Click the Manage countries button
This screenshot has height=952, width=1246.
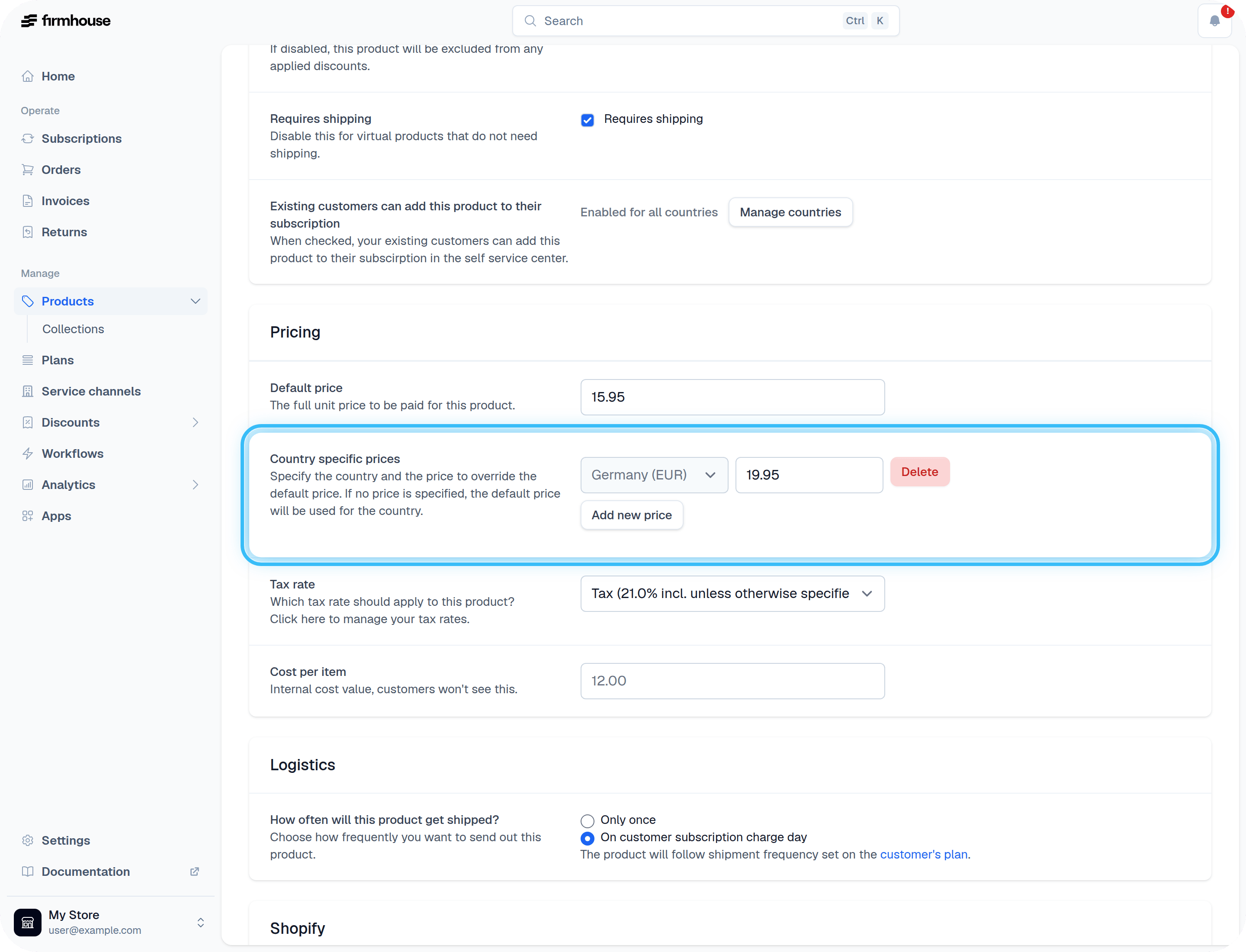pyautogui.click(x=790, y=212)
